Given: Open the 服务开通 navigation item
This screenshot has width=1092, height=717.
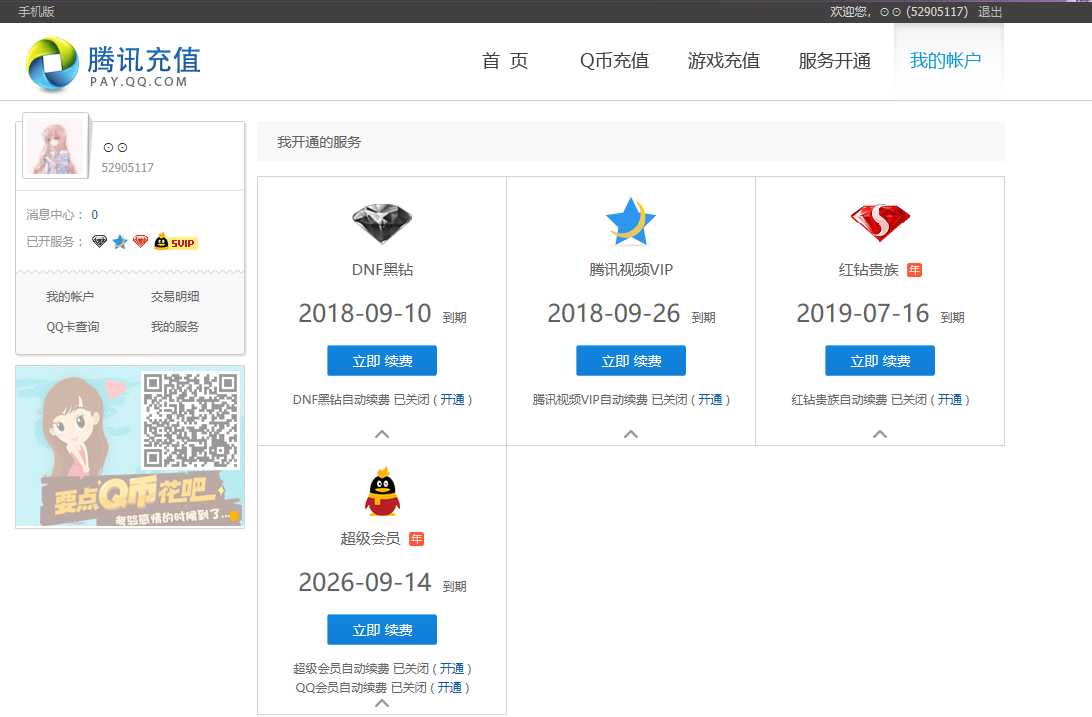Looking at the screenshot, I should tap(834, 61).
